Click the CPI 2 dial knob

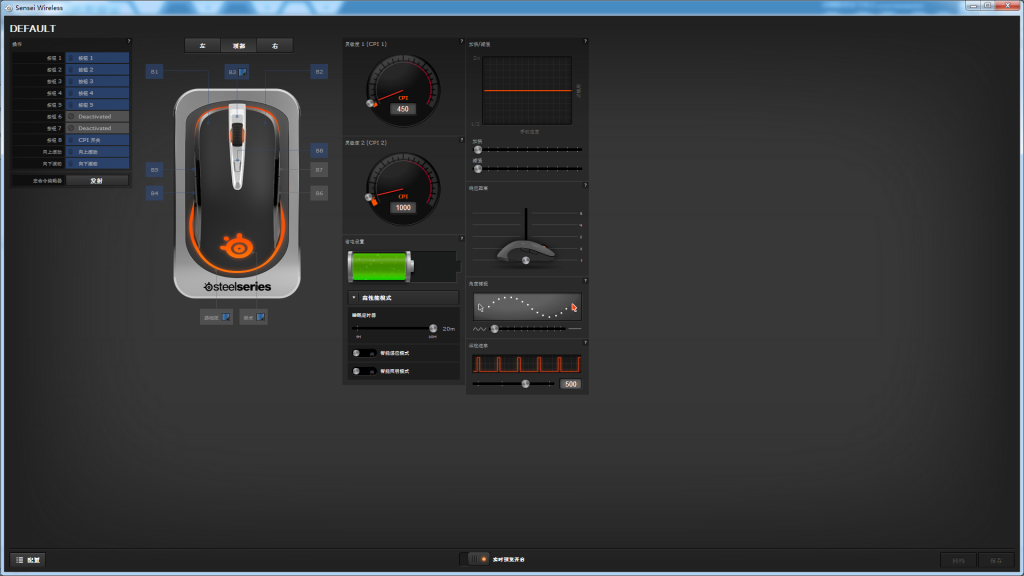coord(369,197)
